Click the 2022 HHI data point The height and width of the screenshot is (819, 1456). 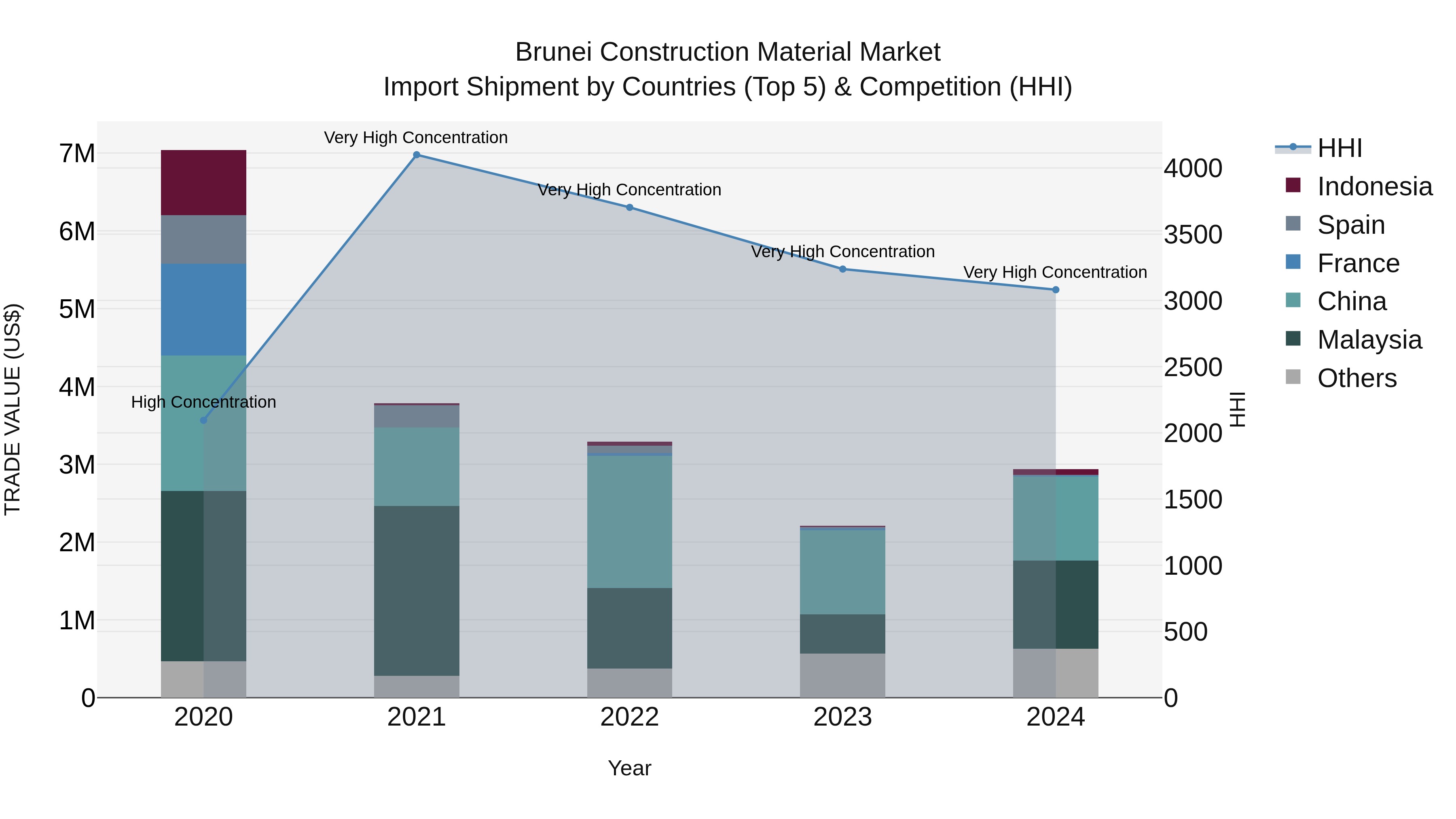pos(630,207)
